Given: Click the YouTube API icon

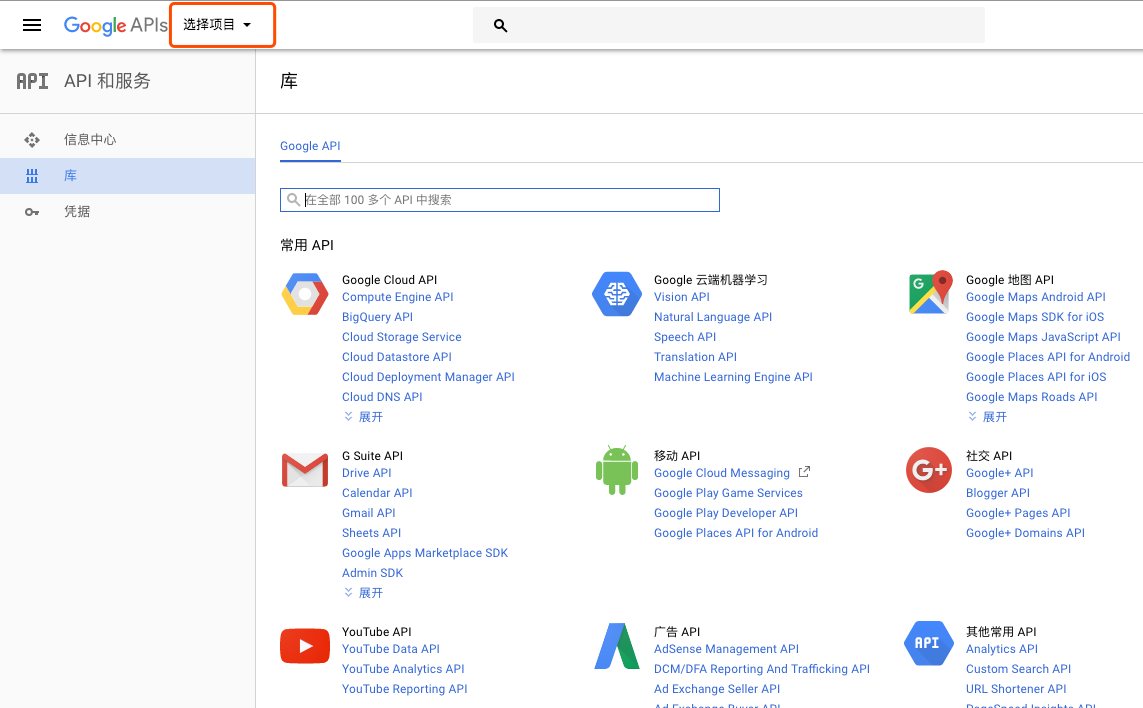Looking at the screenshot, I should click(x=305, y=646).
